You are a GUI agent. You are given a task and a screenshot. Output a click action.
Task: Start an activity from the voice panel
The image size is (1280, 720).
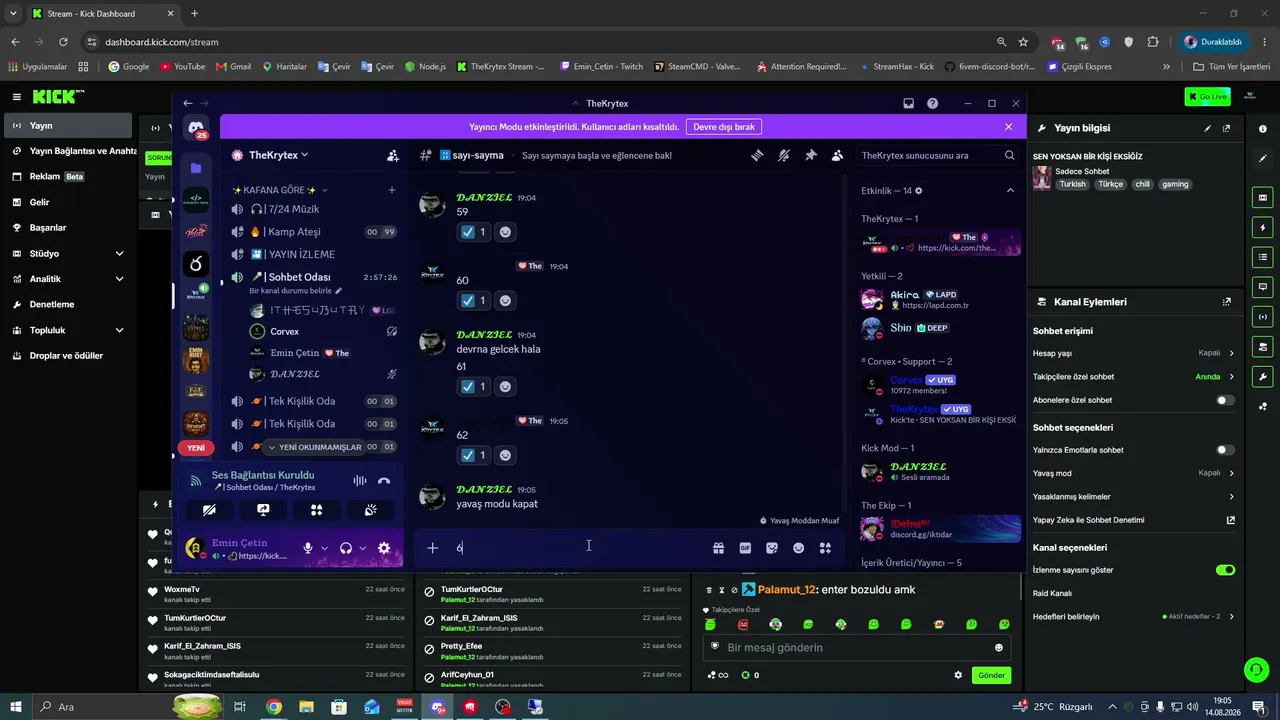coord(316,510)
